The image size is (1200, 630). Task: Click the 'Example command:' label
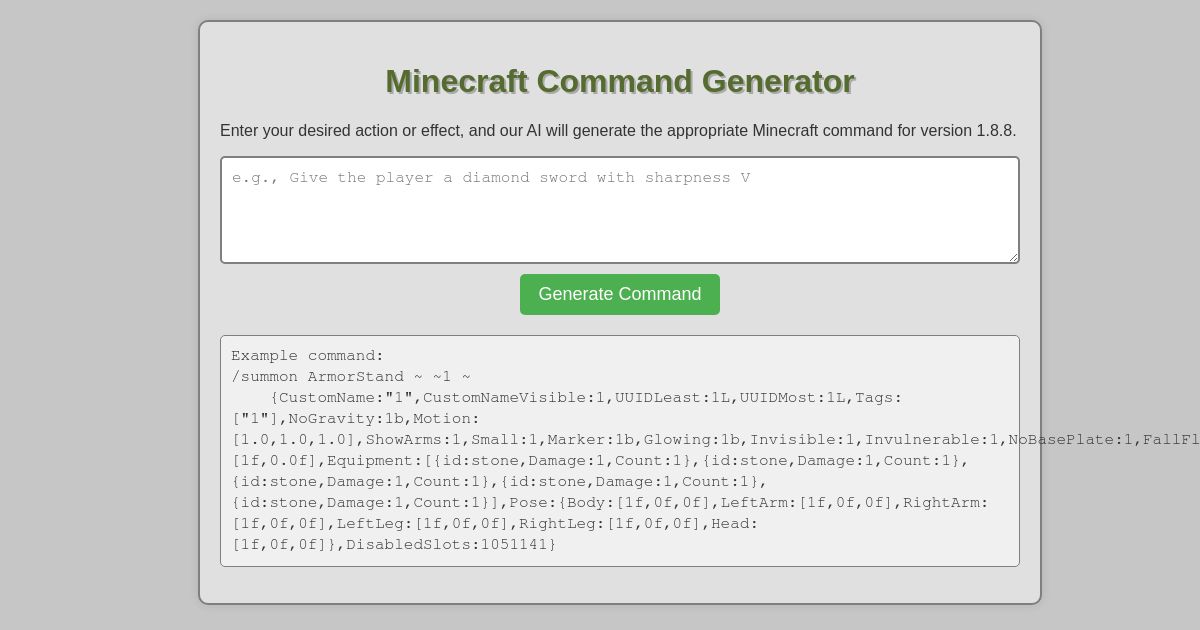click(308, 356)
